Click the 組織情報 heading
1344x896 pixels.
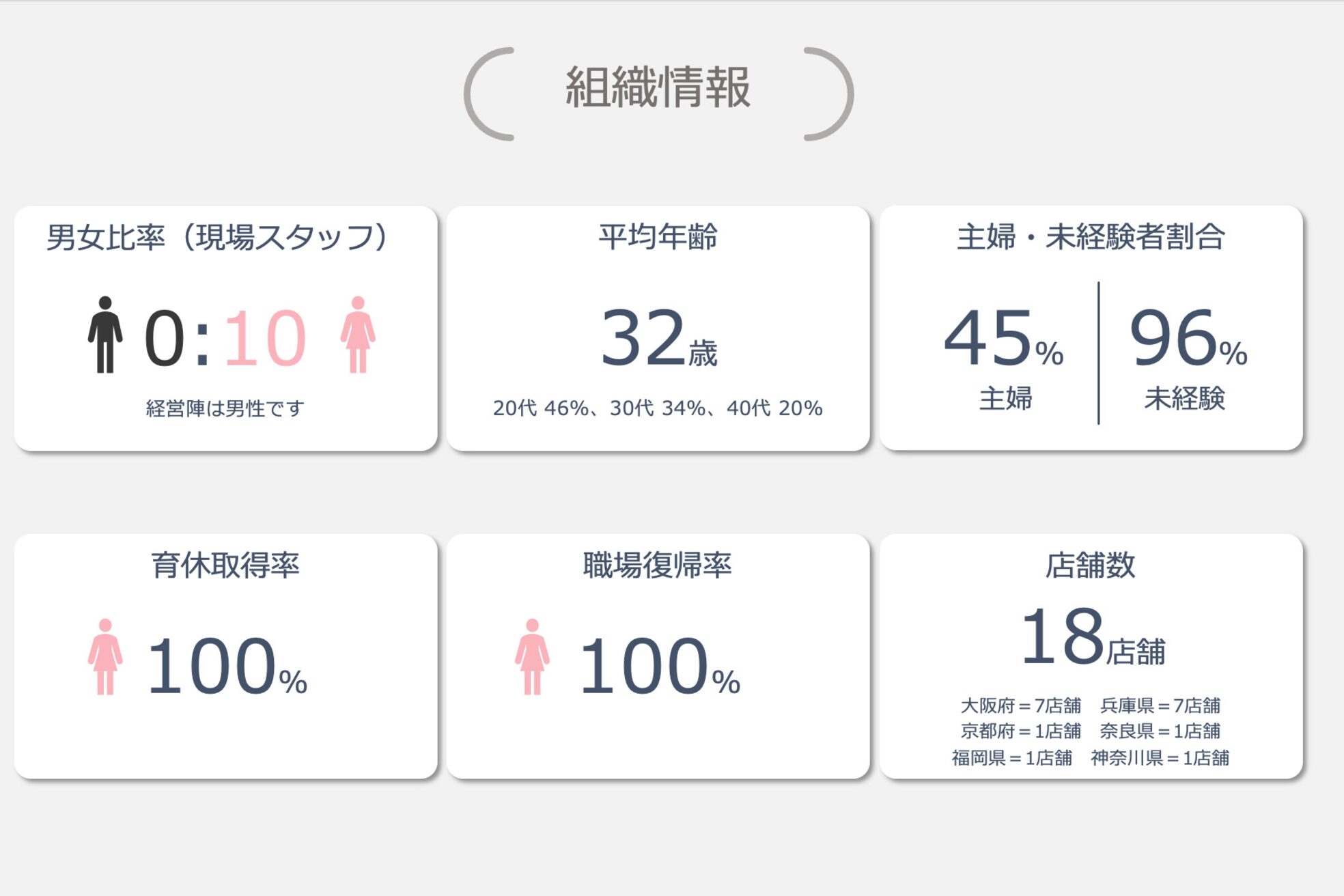(x=658, y=88)
